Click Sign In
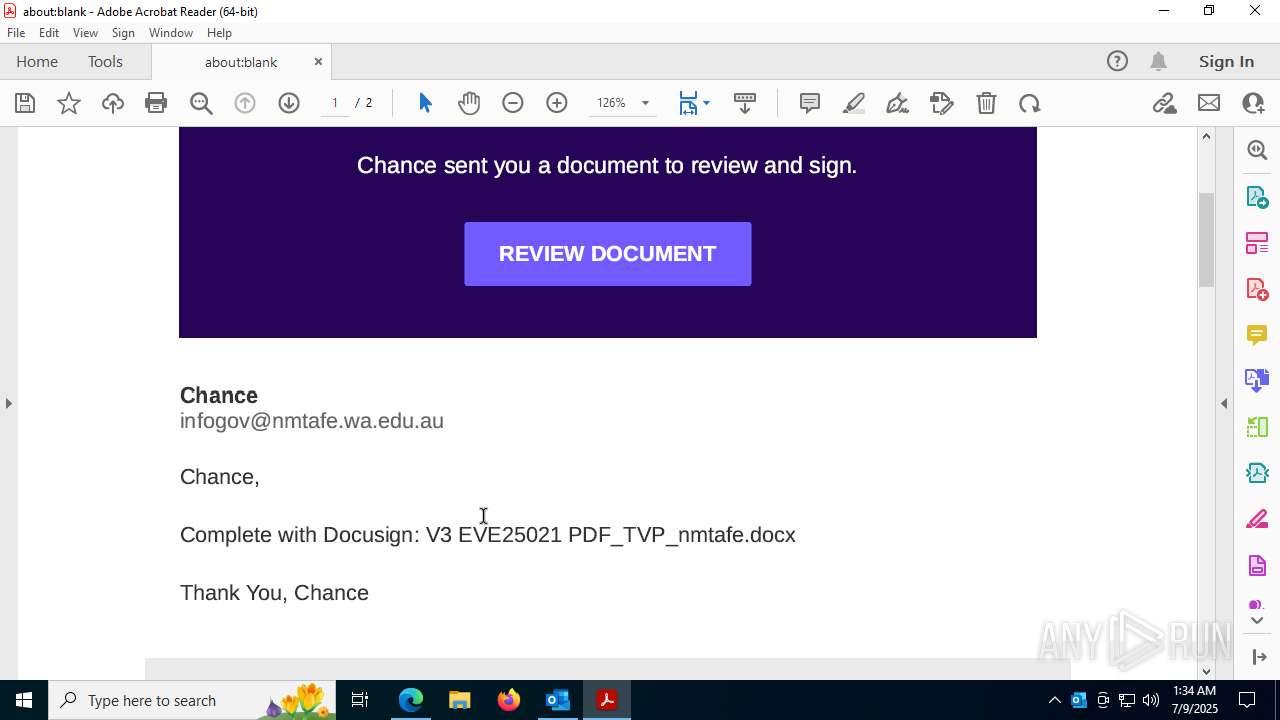The height and width of the screenshot is (720, 1280). pyautogui.click(x=1226, y=62)
